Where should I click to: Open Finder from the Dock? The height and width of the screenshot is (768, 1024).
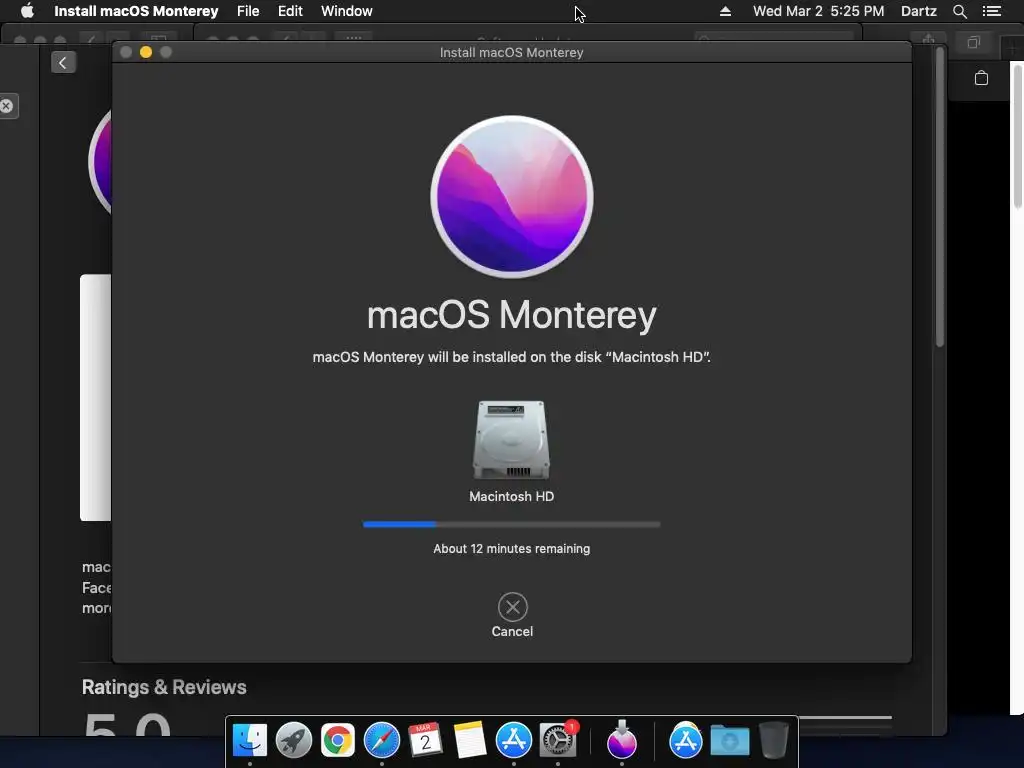[x=249, y=741]
